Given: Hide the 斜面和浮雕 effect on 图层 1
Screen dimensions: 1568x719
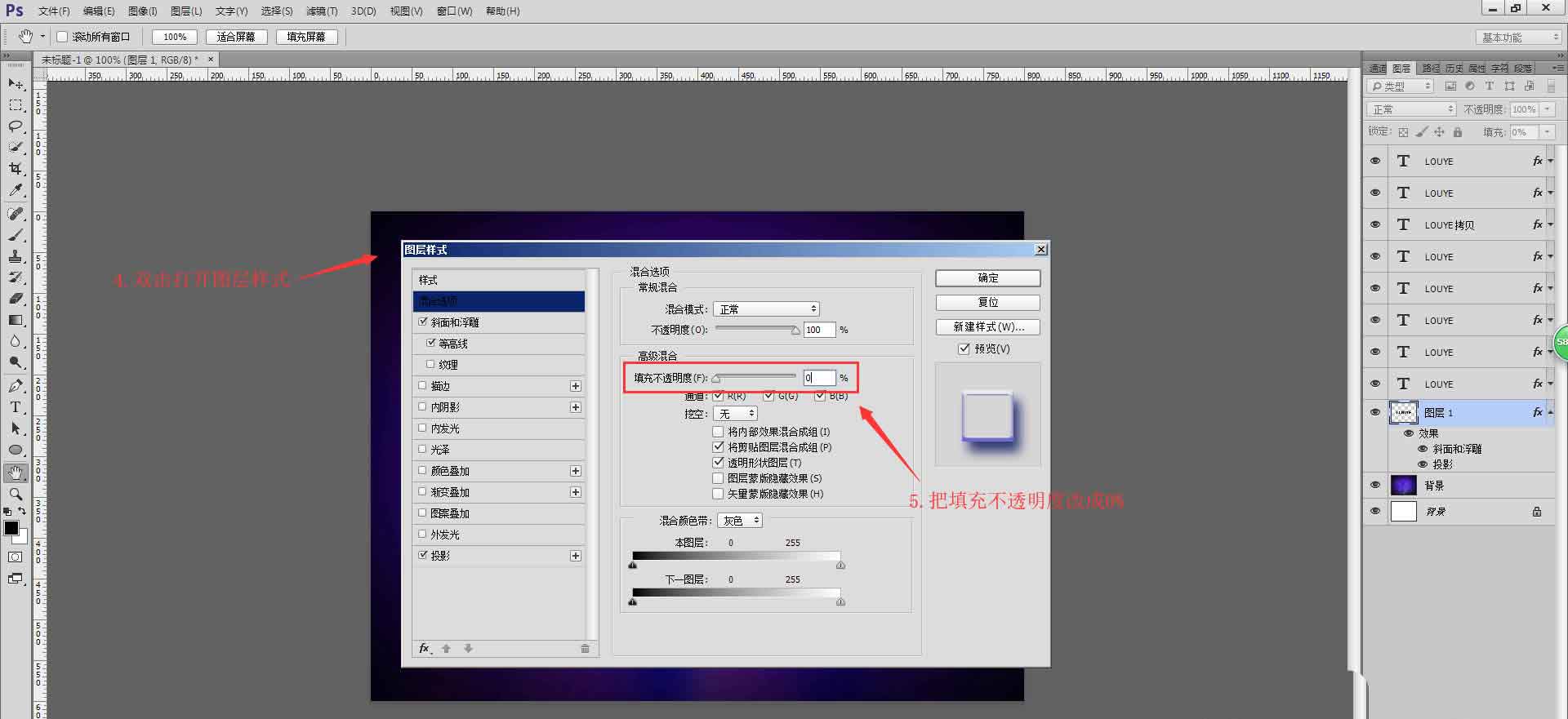Looking at the screenshot, I should click(x=1423, y=449).
